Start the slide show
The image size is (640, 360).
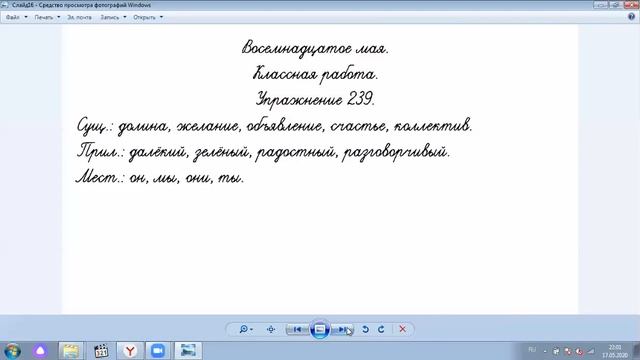tap(320, 329)
